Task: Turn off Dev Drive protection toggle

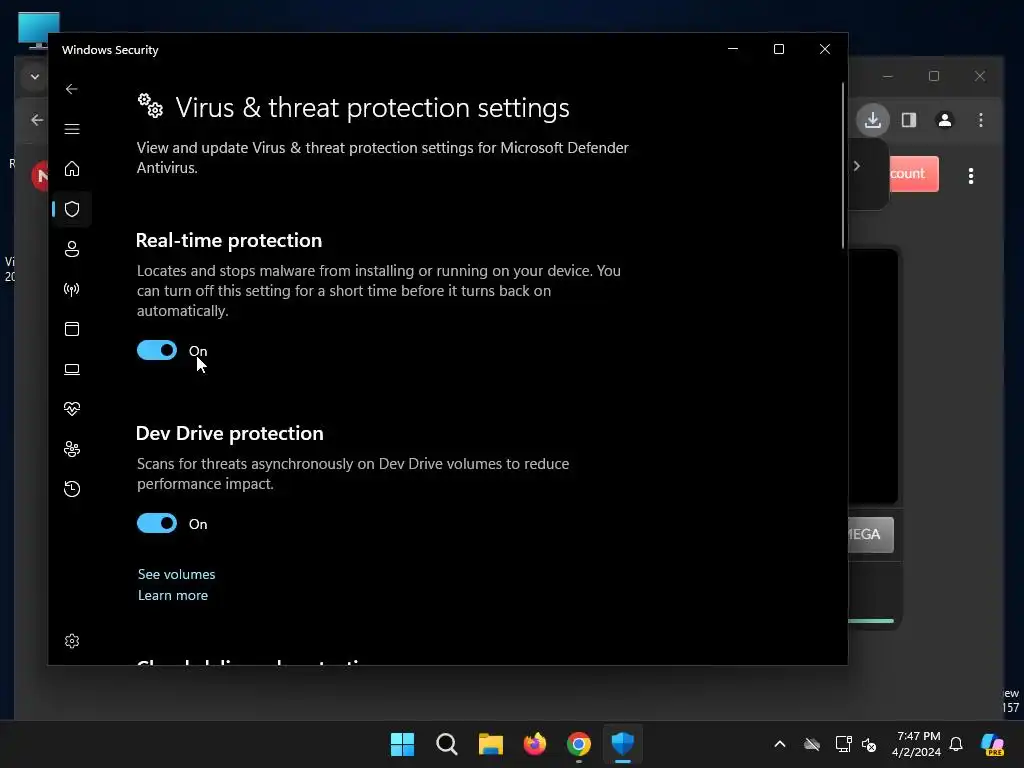Action: pos(157,523)
